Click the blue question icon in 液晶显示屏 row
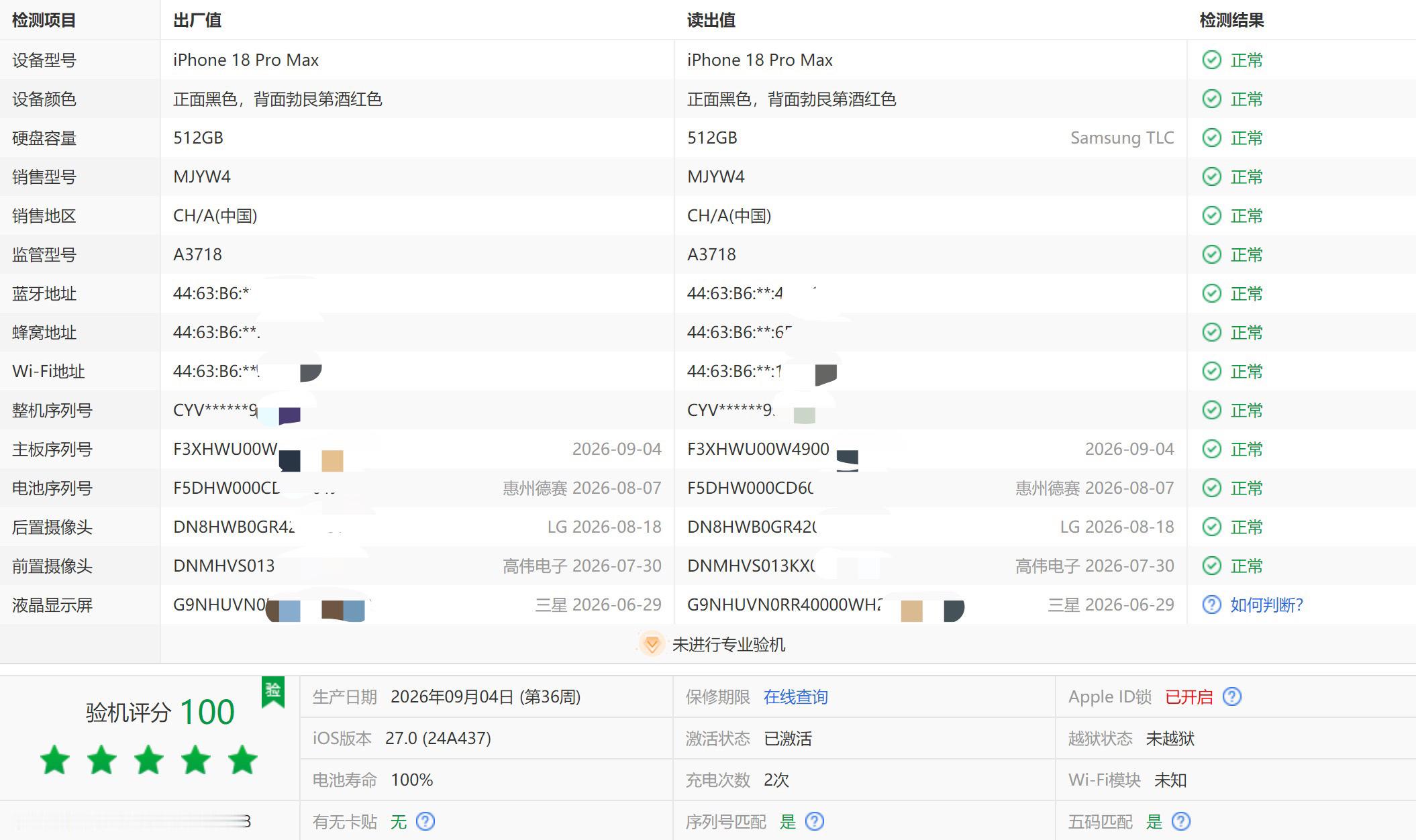Image resolution: width=1416 pixels, height=840 pixels. pos(1211,605)
